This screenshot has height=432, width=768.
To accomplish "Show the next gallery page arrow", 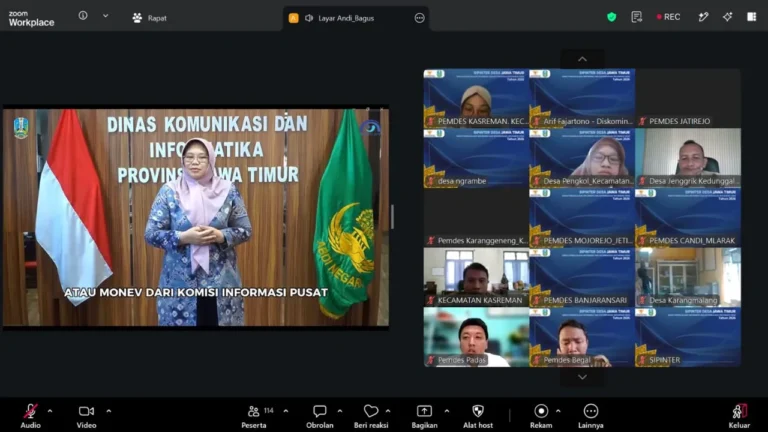I will (x=582, y=377).
